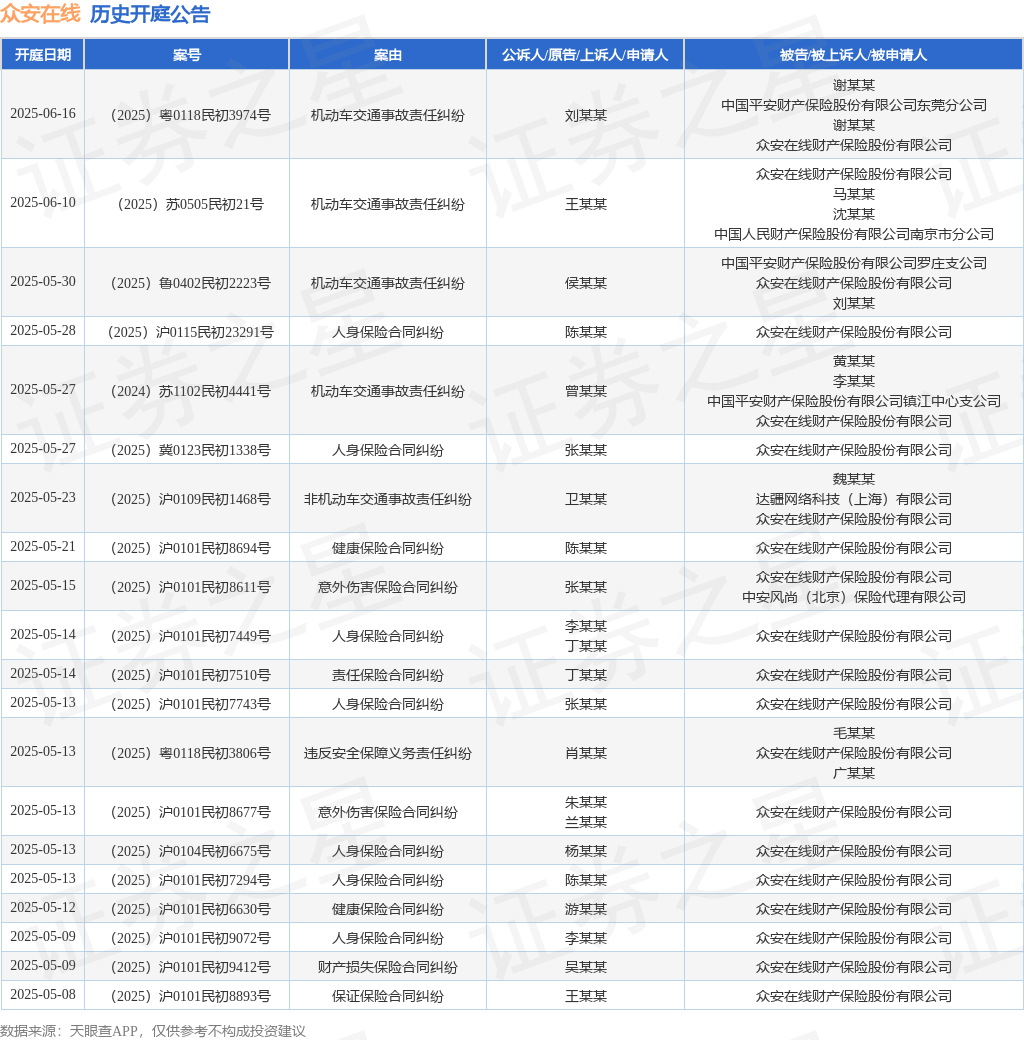Select case number (2025)沪0101民初7510号
This screenshot has height=1040, width=1024.
pyautogui.click(x=190, y=675)
